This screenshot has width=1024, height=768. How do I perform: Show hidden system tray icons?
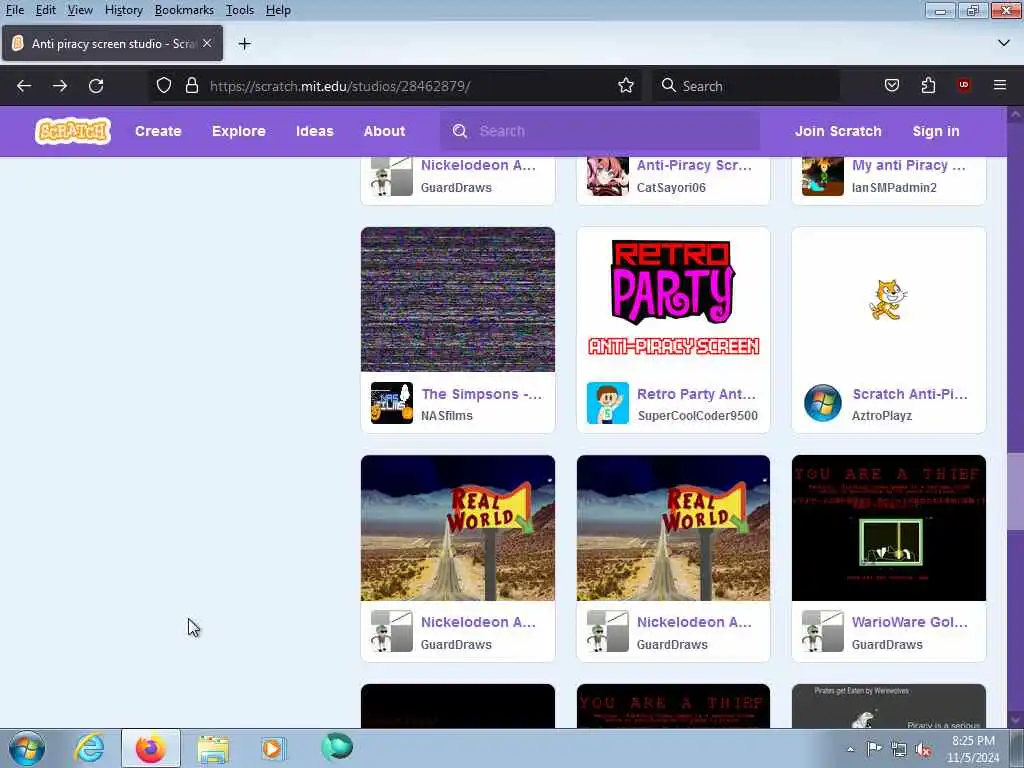850,749
